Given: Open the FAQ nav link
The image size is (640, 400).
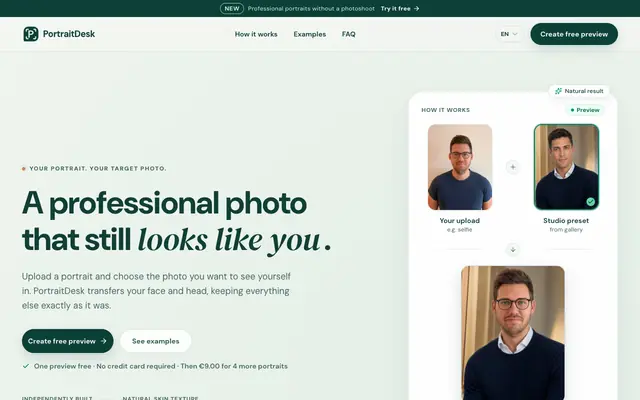Looking at the screenshot, I should pos(349,34).
